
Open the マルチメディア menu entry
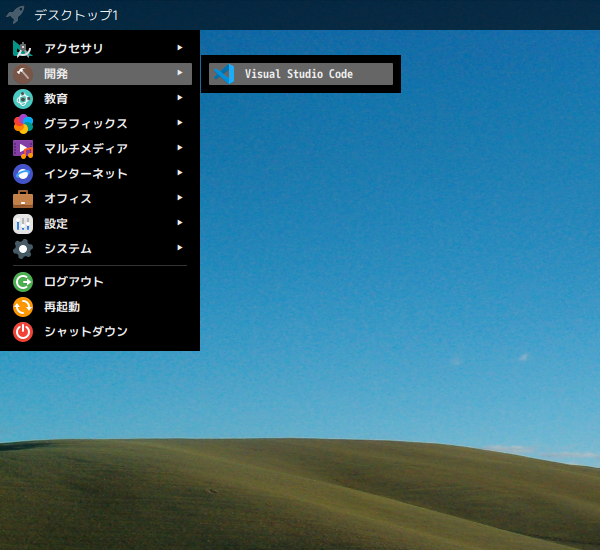tap(100, 149)
